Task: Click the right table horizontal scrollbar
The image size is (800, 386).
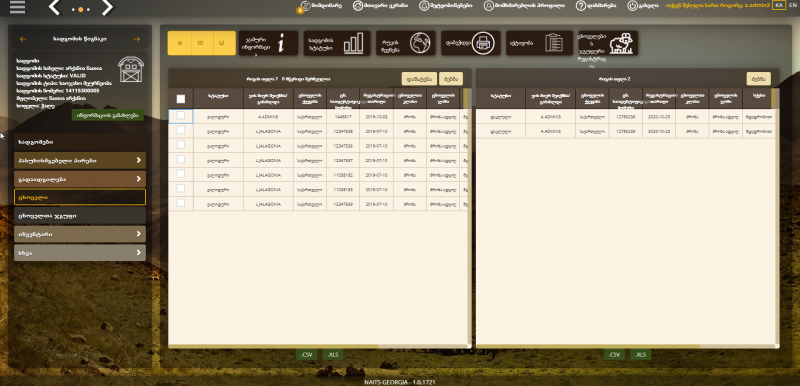Action: [x=588, y=347]
